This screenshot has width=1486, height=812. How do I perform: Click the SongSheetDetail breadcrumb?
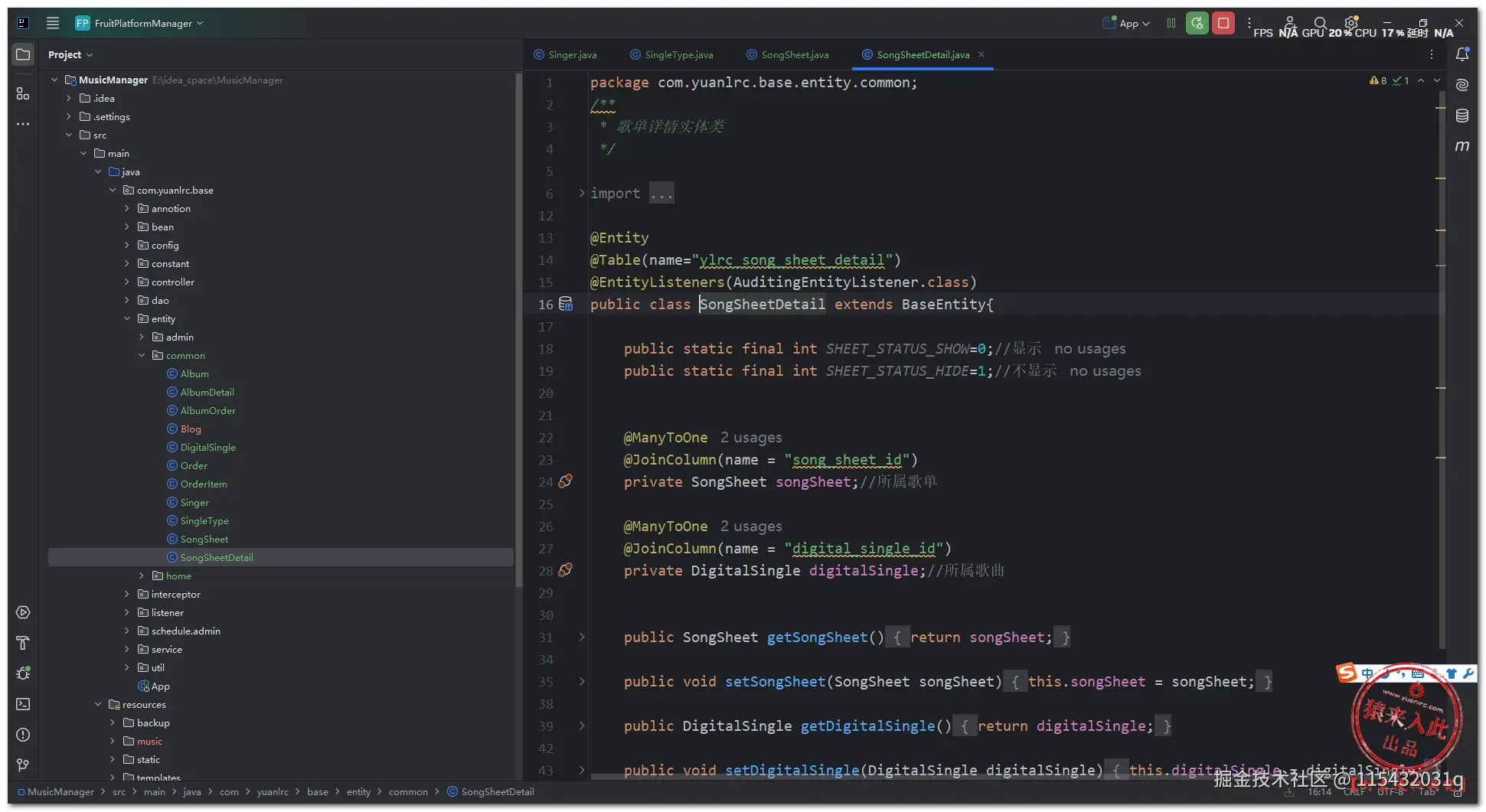point(491,792)
